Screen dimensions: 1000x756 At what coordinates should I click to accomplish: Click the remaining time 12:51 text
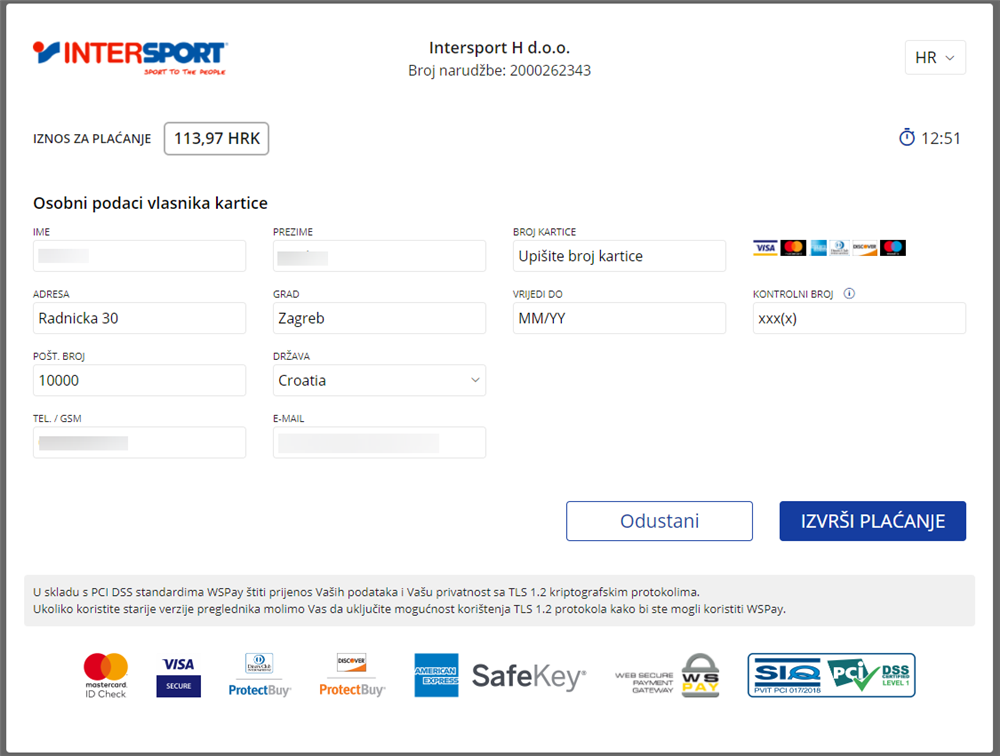pyautogui.click(x=941, y=138)
